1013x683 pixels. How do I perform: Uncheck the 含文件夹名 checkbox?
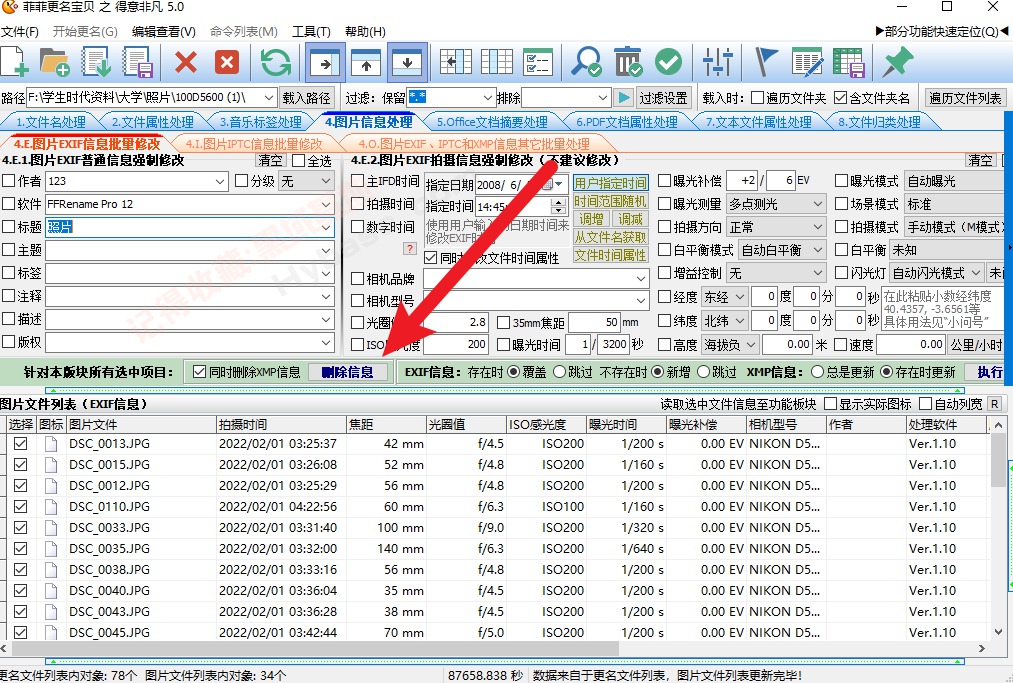tap(841, 98)
